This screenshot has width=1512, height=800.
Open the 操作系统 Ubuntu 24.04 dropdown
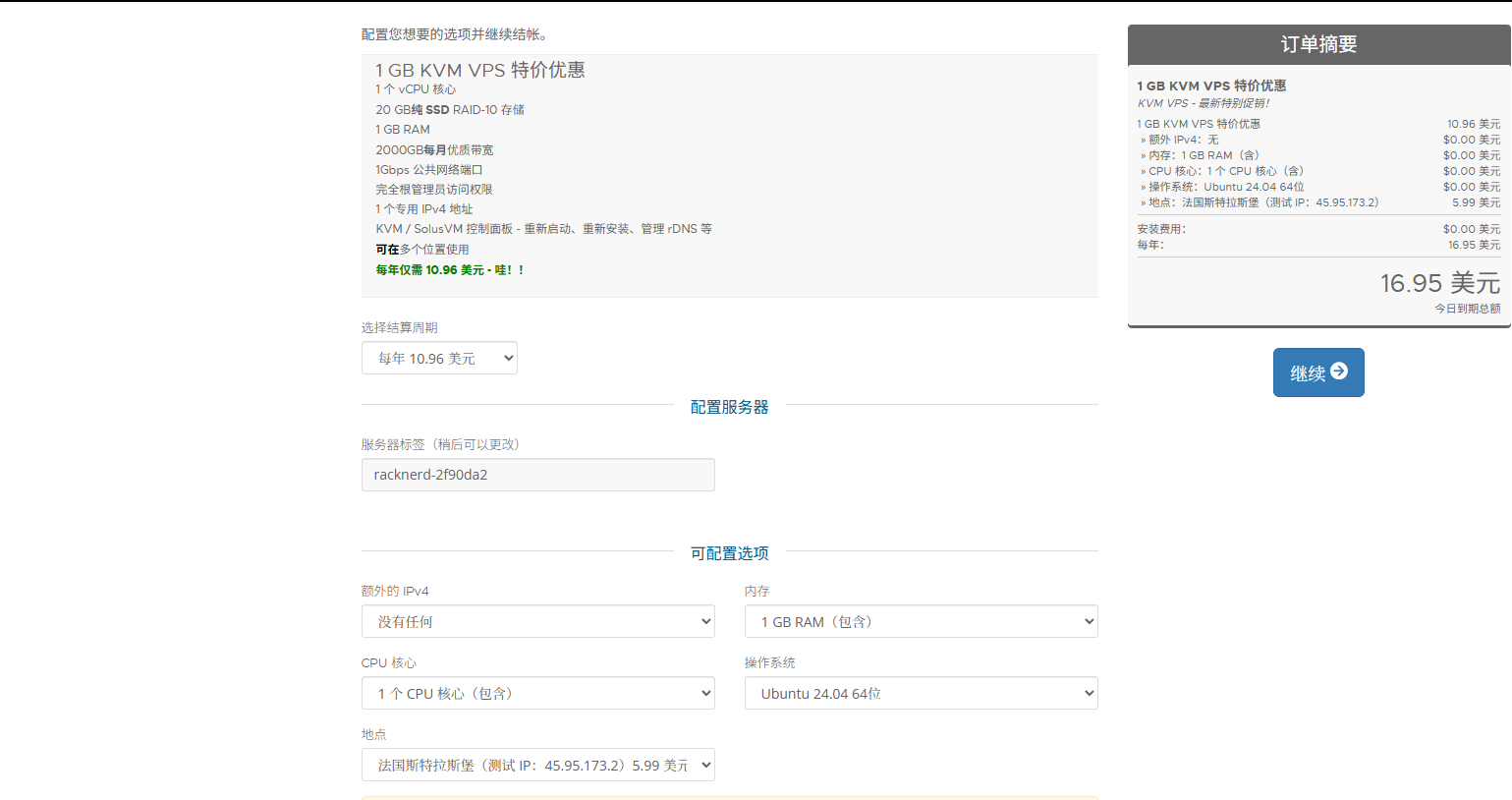click(921, 694)
